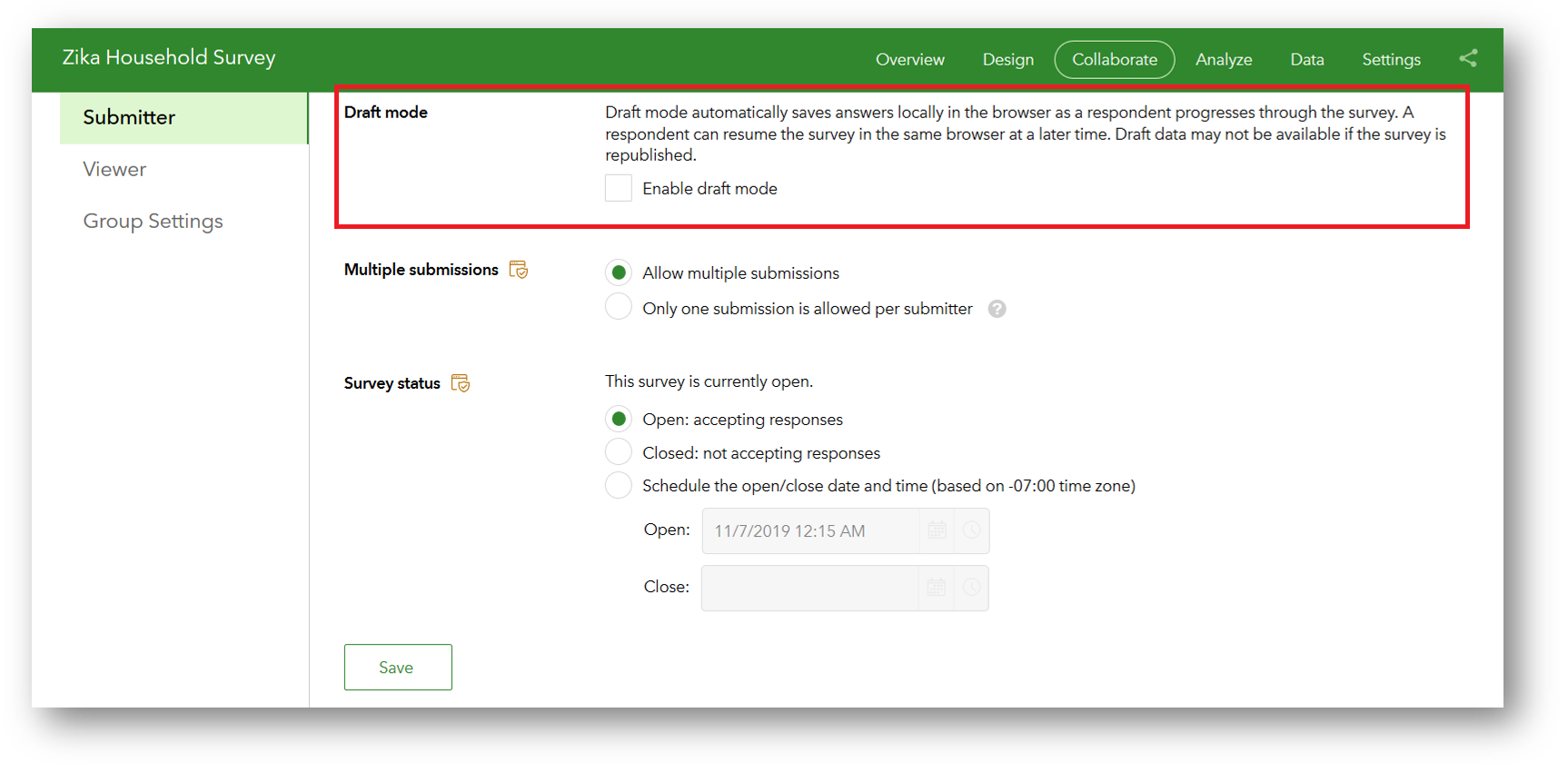Click the Zika Household Survey title
Viewport: 1568px width, 772px height.
click(x=169, y=57)
